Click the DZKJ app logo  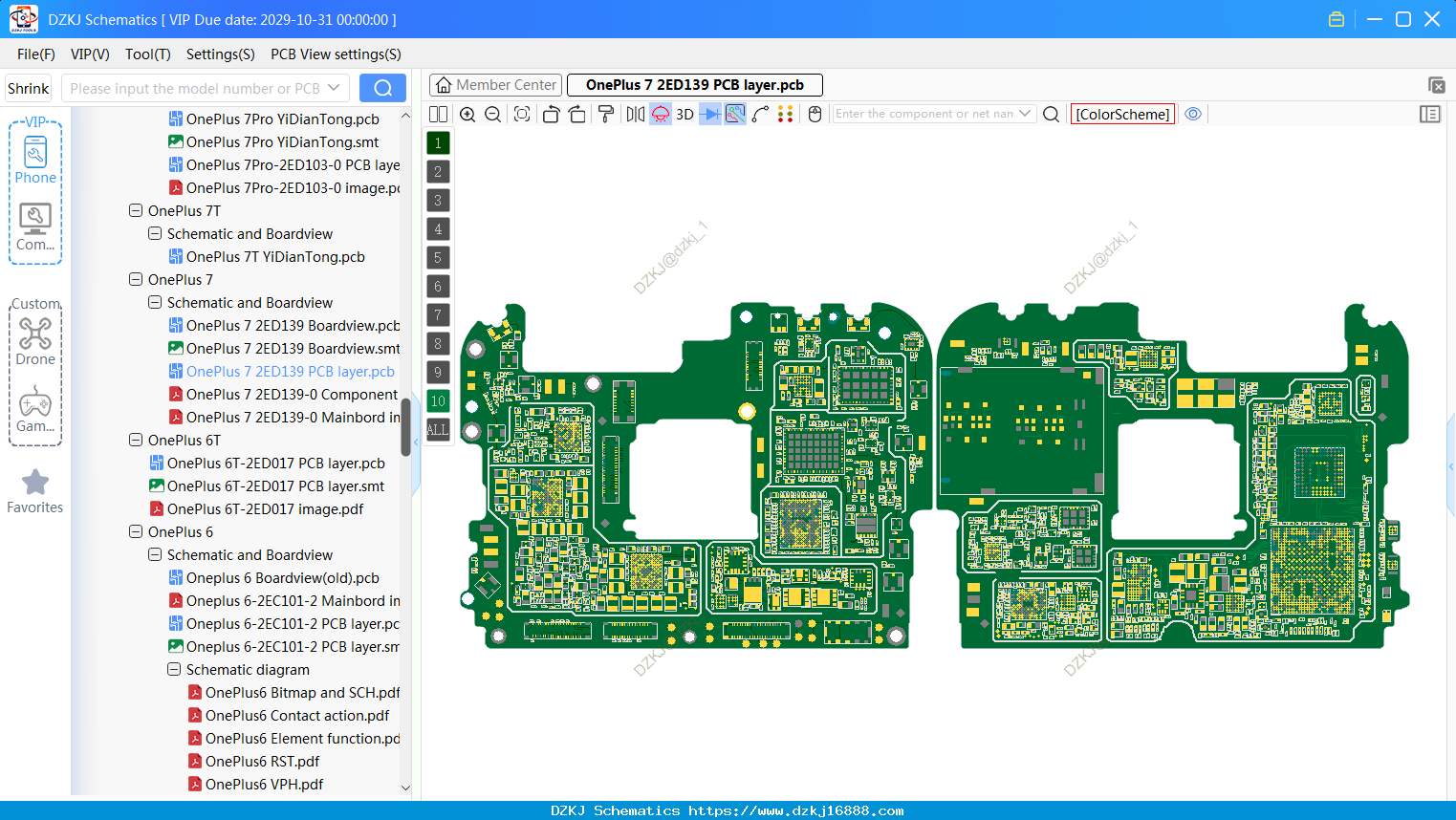23,19
